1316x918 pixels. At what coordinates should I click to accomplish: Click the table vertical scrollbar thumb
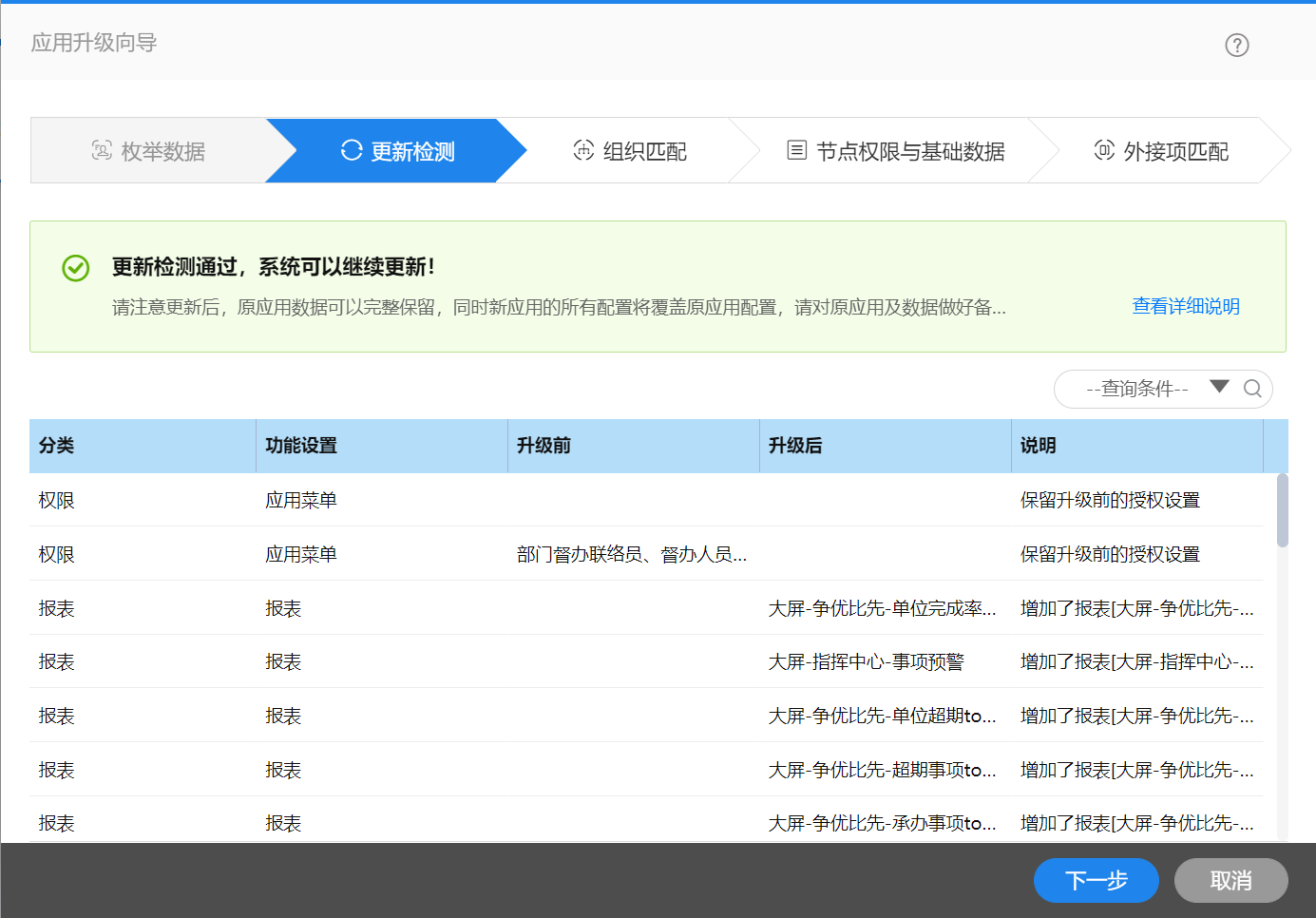[x=1282, y=510]
